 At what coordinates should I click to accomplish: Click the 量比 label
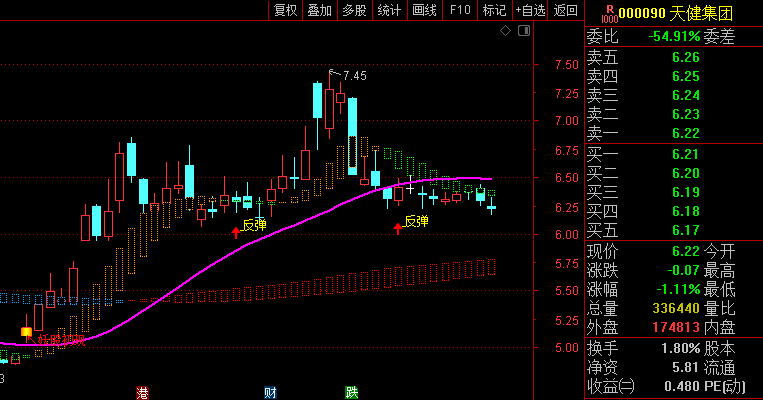[719, 309]
